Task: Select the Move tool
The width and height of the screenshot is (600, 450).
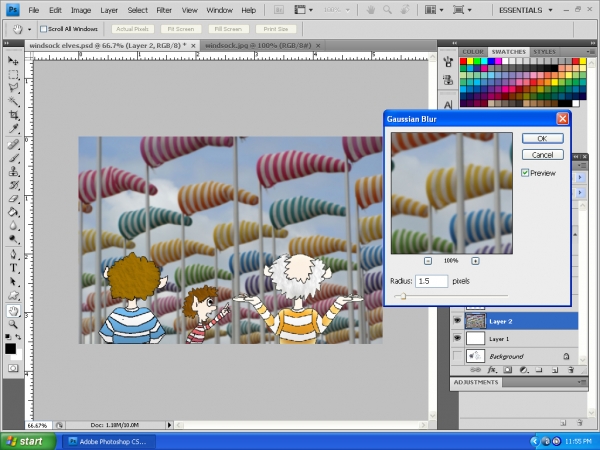Action: coord(13,60)
